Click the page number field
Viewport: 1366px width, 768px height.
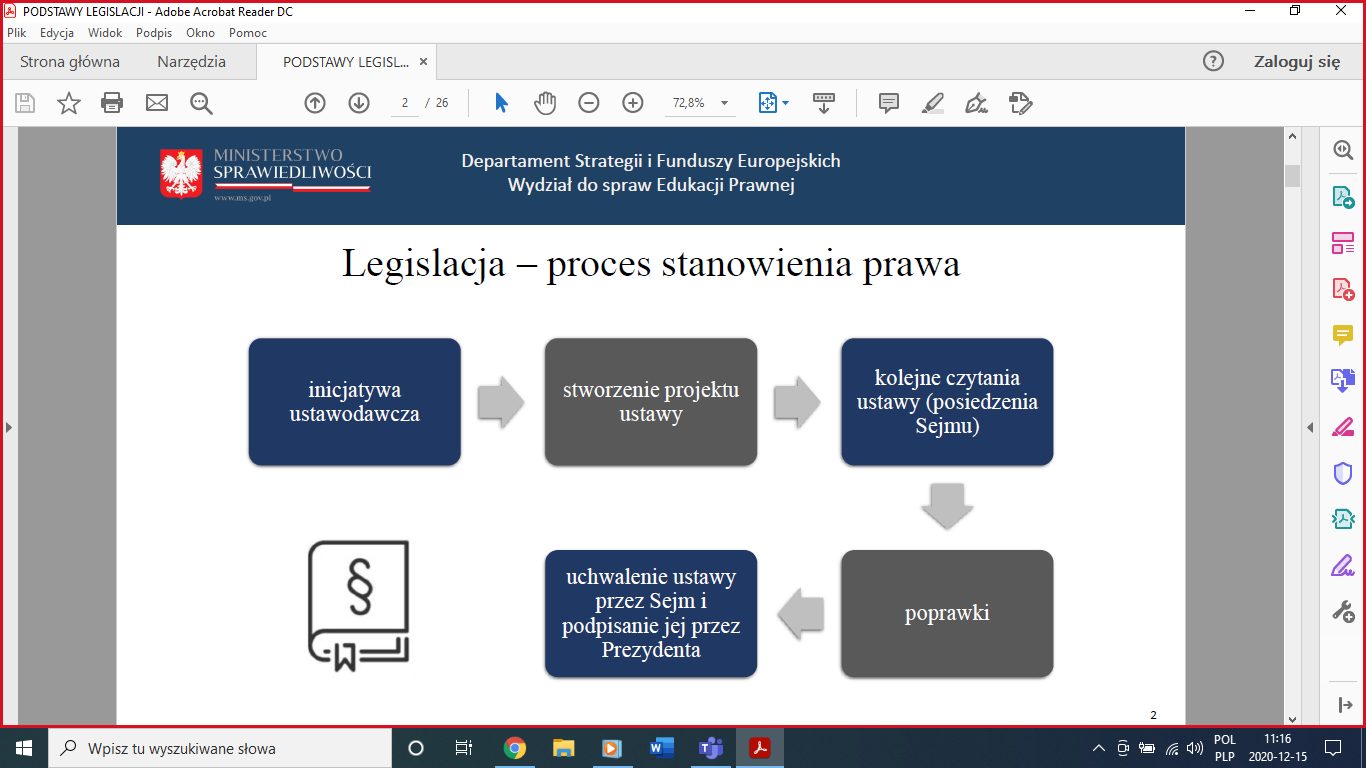(405, 103)
